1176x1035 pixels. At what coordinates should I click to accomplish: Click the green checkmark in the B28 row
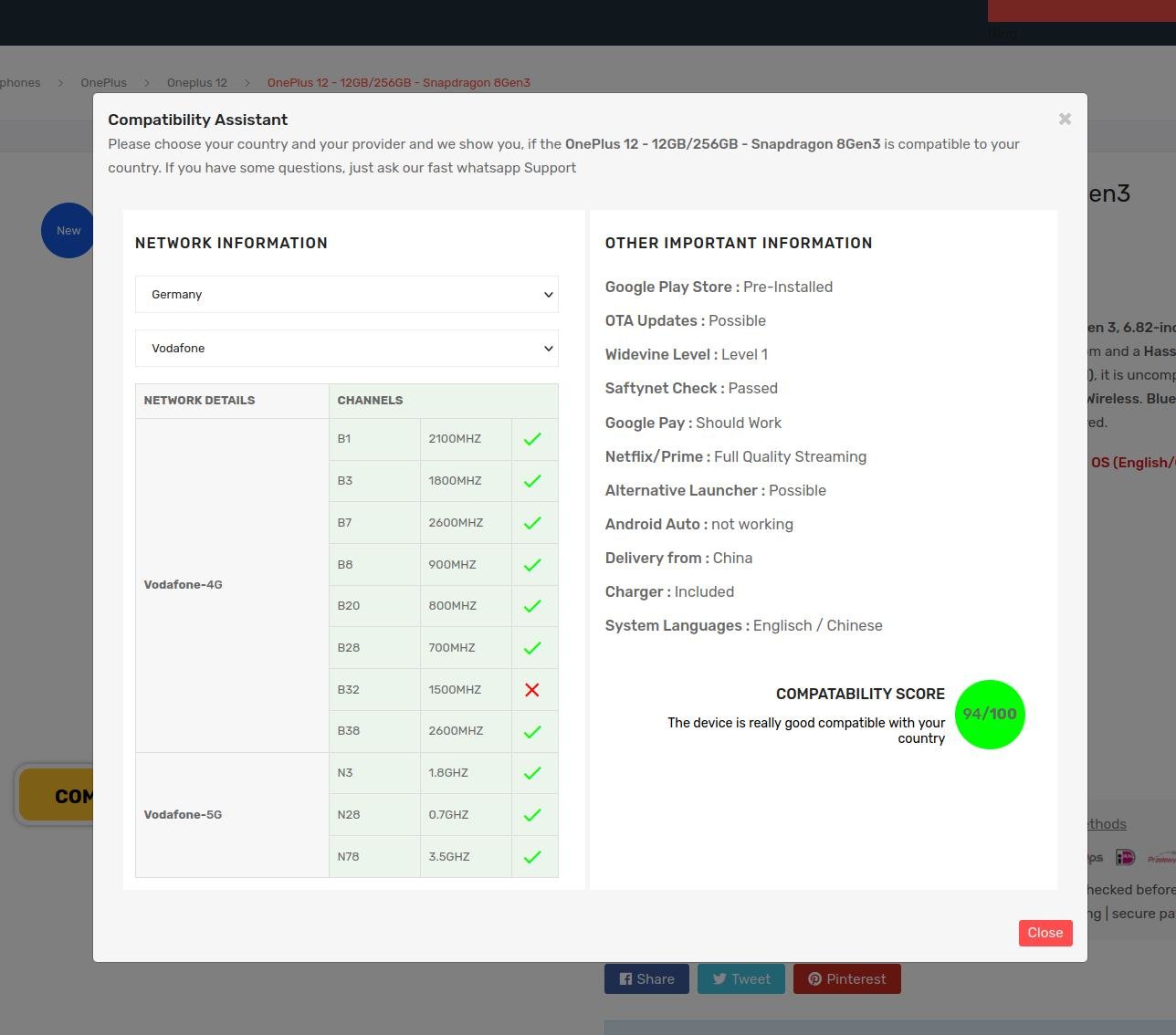coord(532,648)
